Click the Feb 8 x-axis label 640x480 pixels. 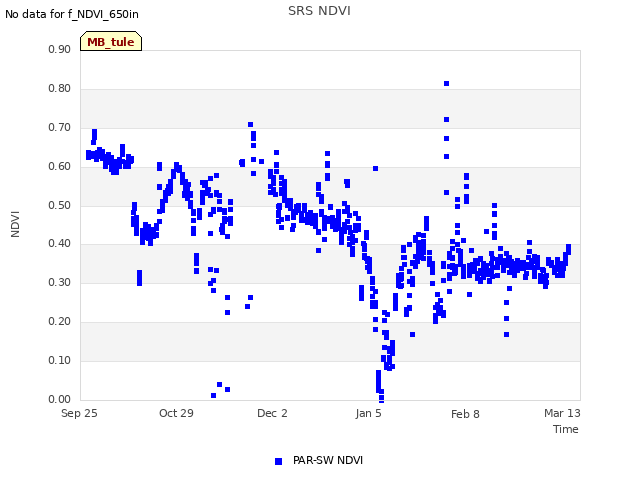[x=465, y=414]
